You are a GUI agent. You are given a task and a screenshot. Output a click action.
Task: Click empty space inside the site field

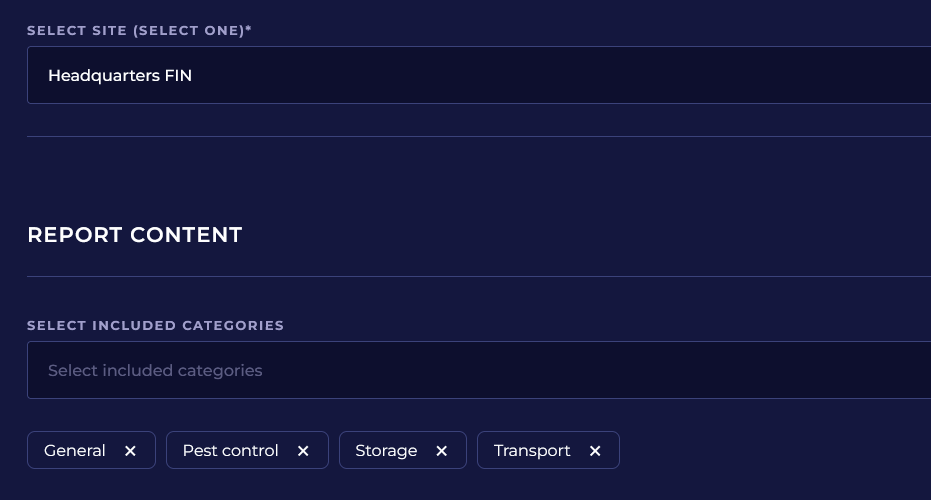coord(600,75)
